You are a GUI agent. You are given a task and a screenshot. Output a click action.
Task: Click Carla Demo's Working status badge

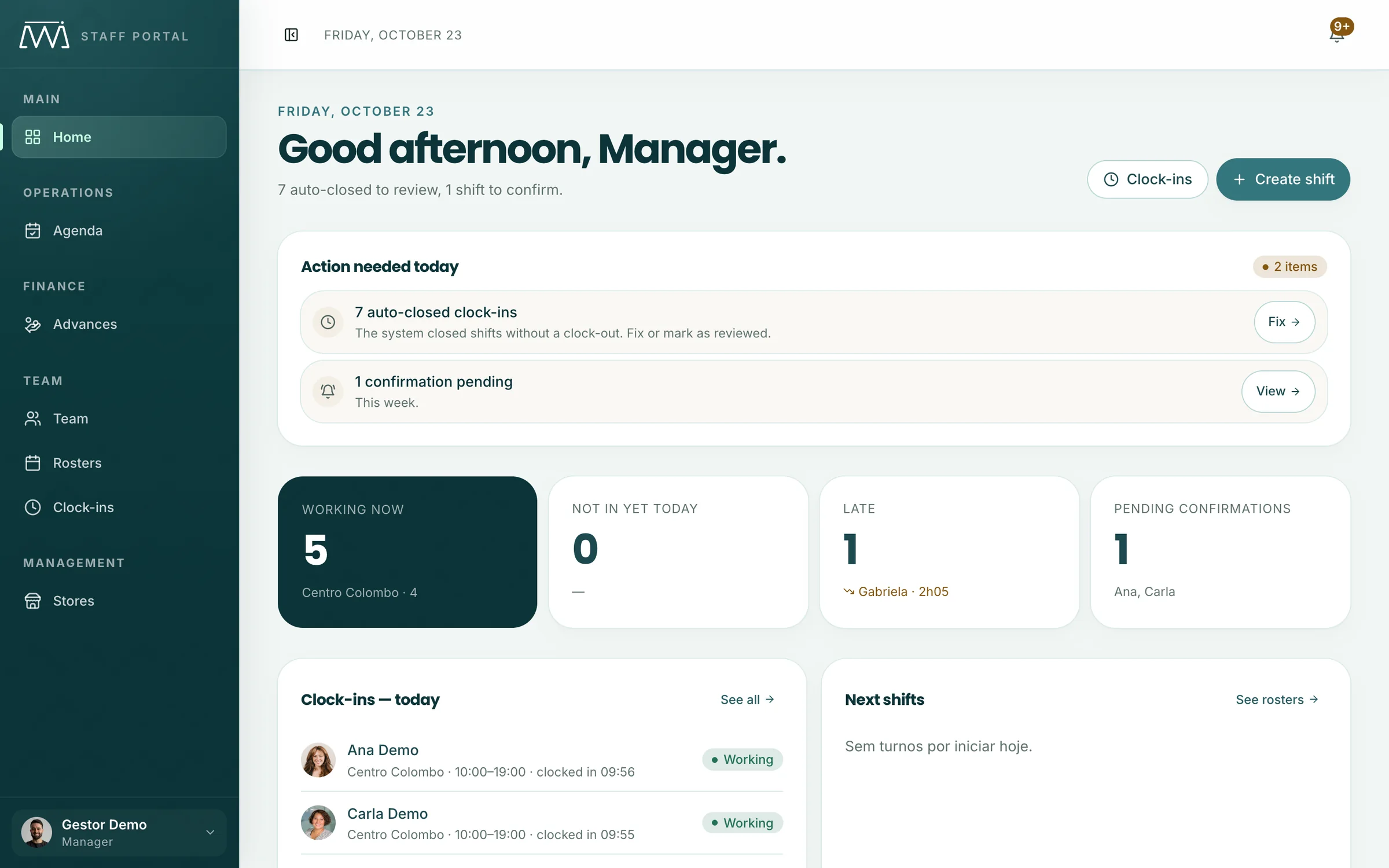coord(743,823)
